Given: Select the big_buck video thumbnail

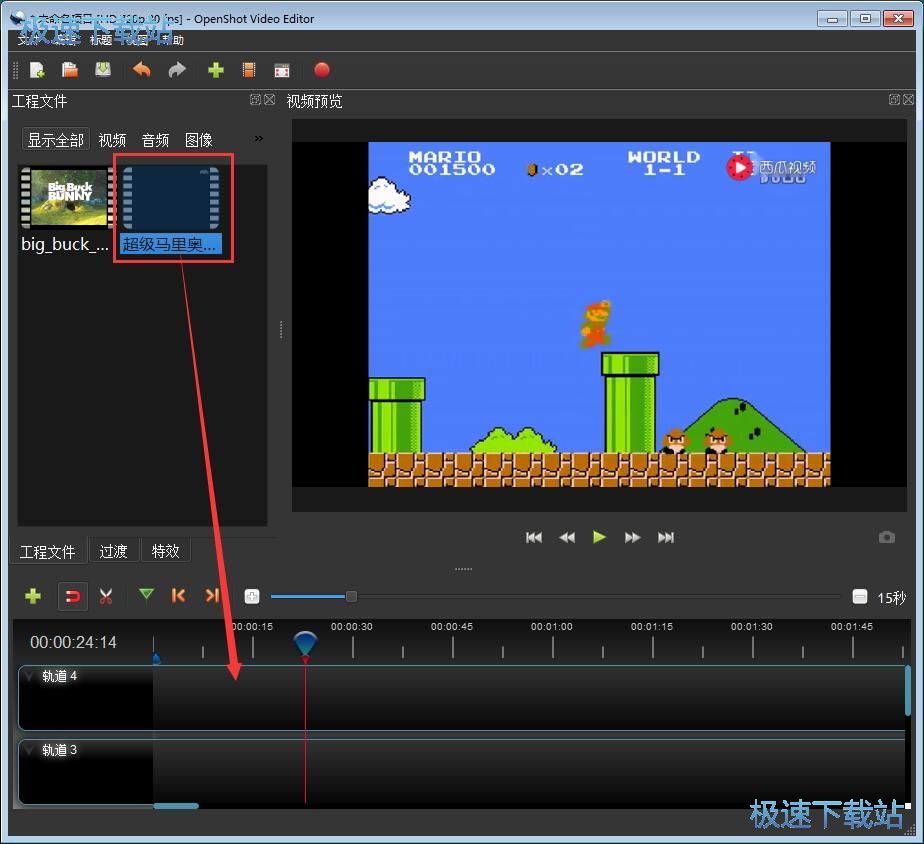Looking at the screenshot, I should (x=67, y=197).
